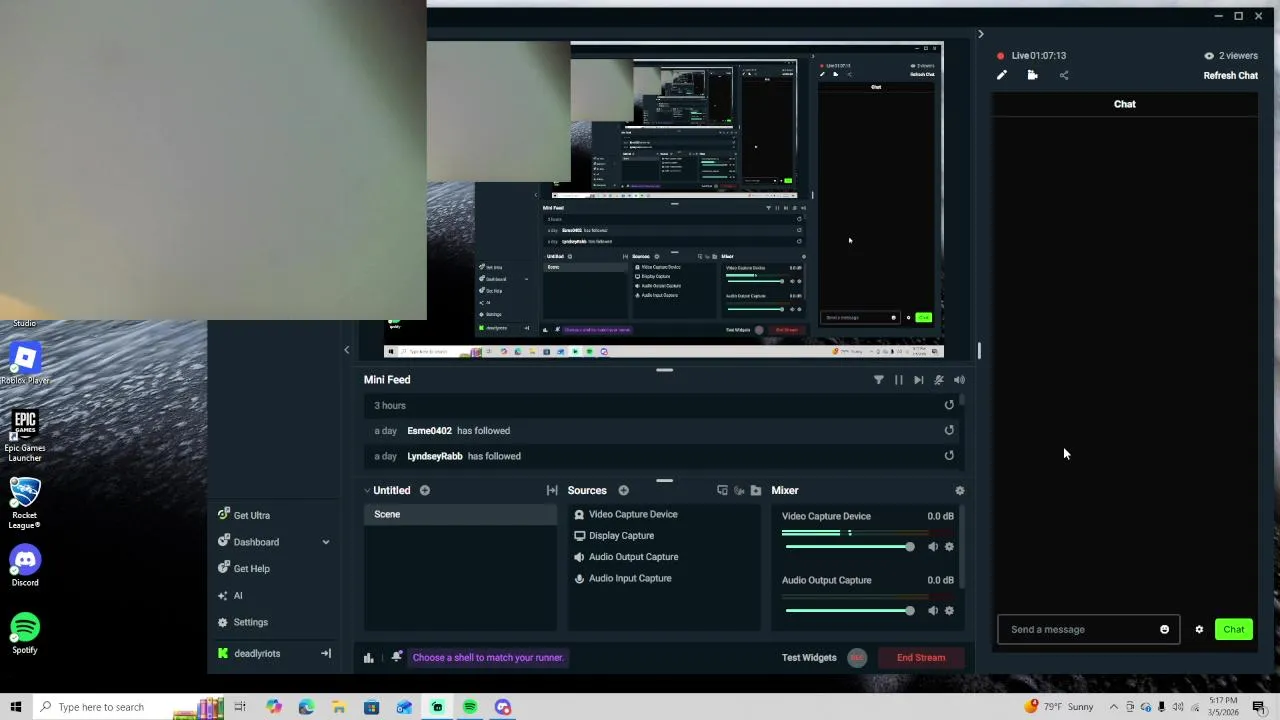Click the deadlyriots account entry
Screen dimensions: 1280x720
(257, 653)
